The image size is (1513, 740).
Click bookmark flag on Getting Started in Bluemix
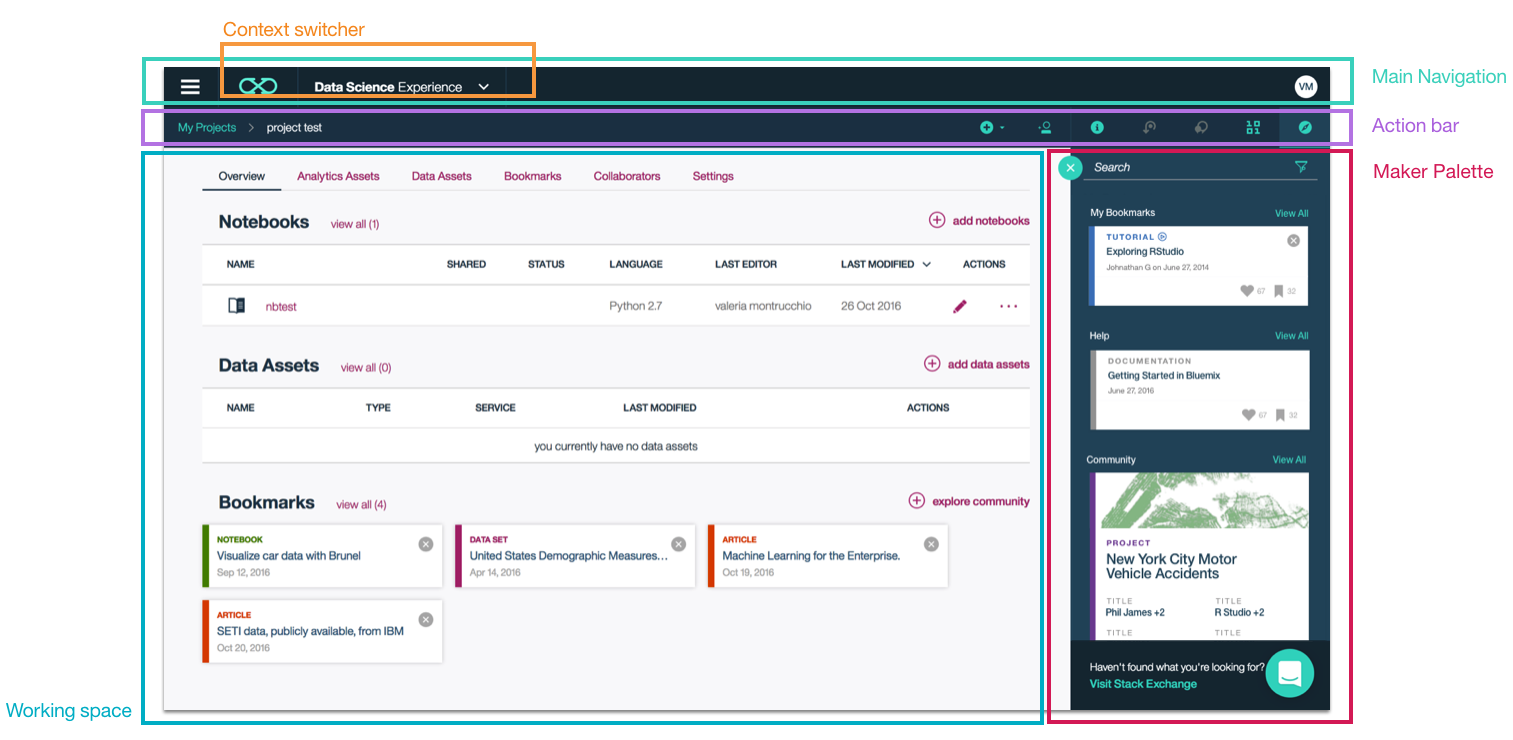pos(1279,415)
